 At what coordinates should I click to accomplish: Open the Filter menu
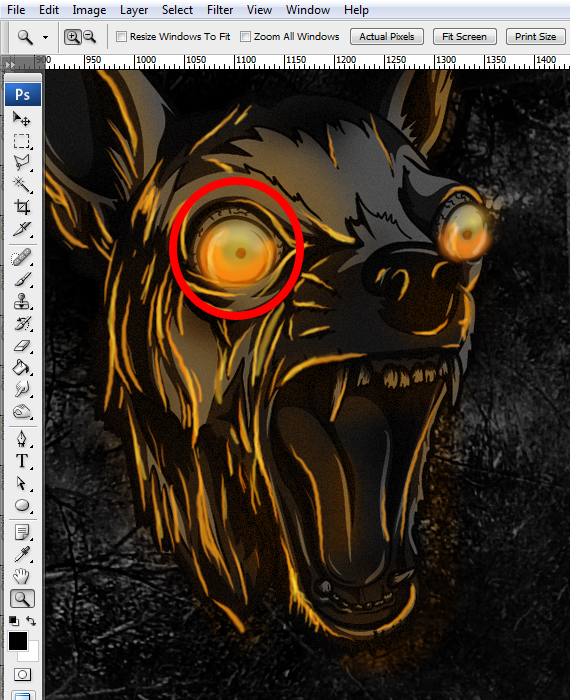pos(220,10)
